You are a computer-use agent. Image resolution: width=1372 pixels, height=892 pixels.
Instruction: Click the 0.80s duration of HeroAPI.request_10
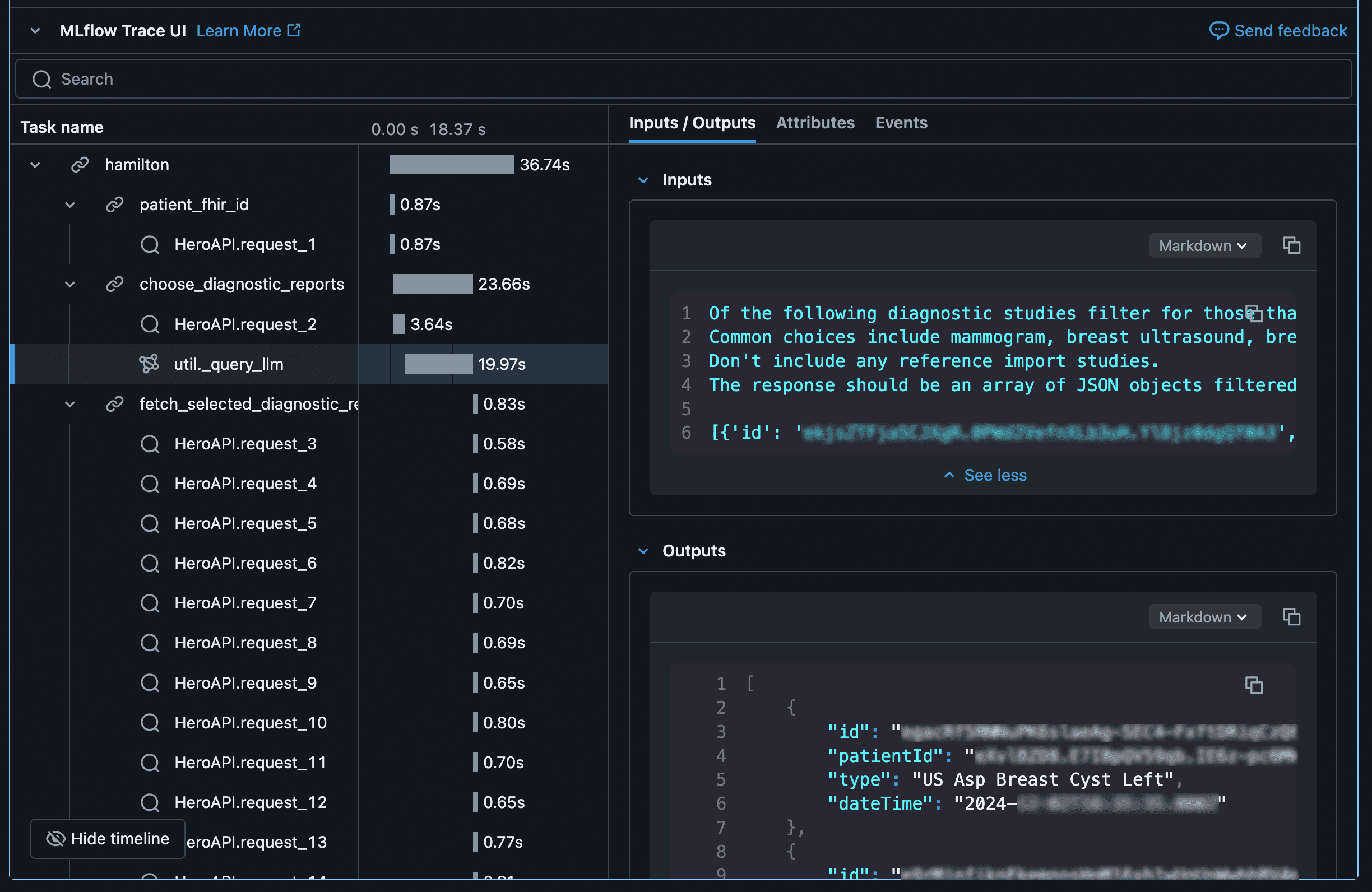(x=504, y=723)
